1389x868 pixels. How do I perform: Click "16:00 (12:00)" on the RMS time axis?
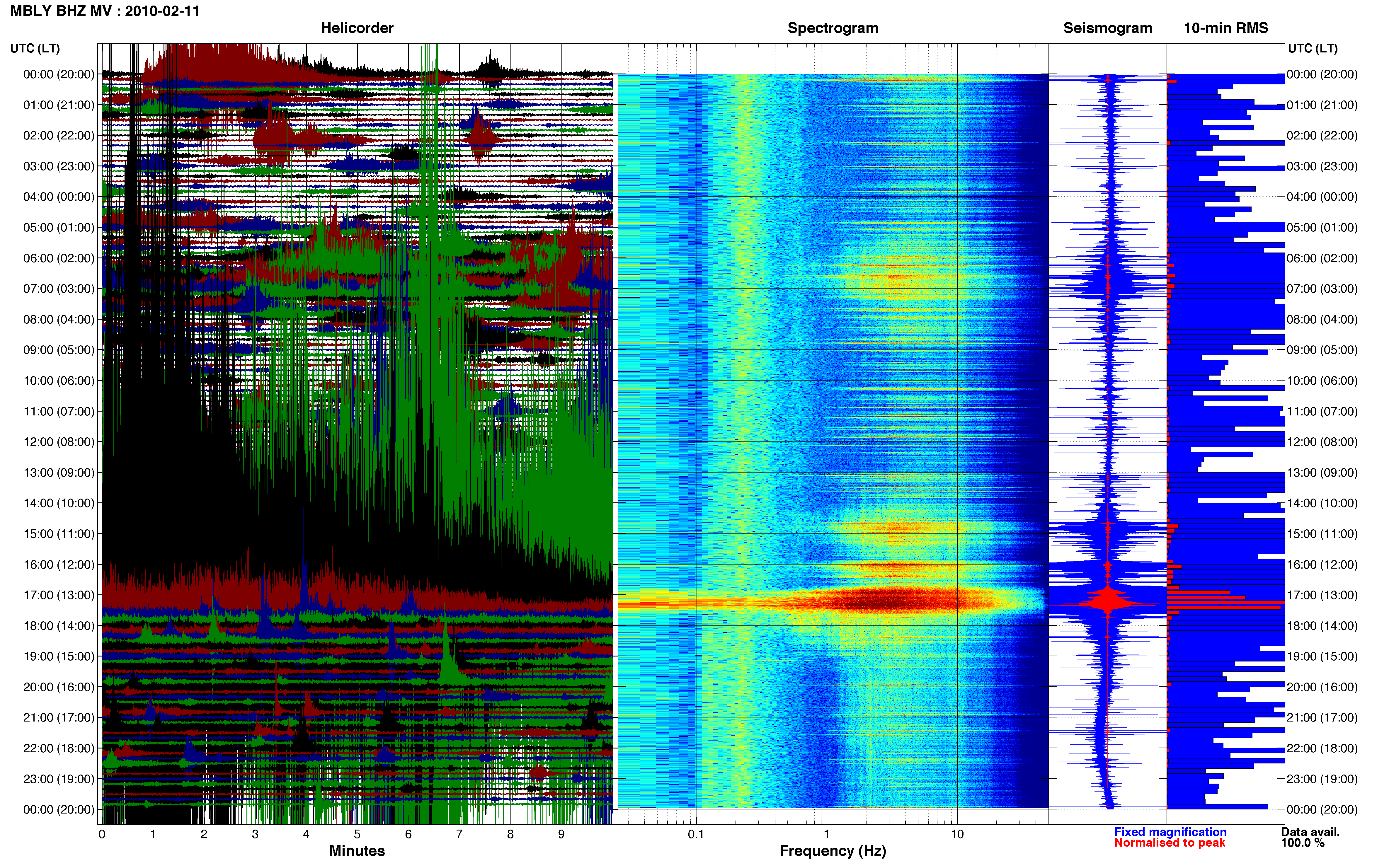[1322, 564]
